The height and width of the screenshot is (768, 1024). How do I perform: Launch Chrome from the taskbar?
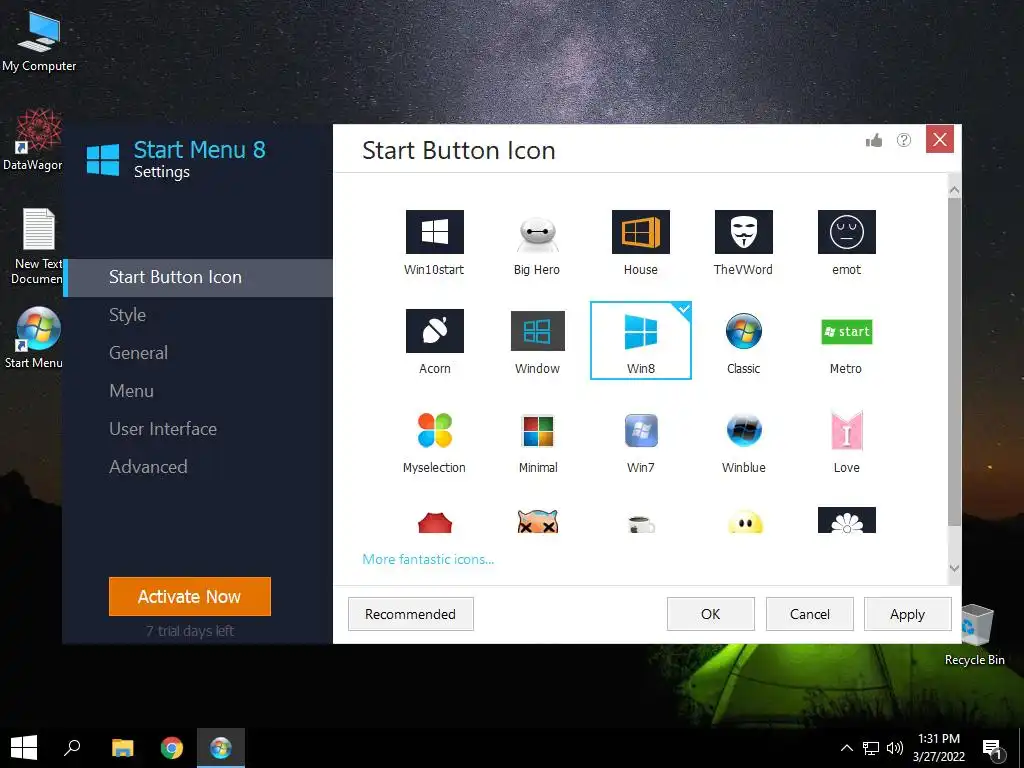[x=172, y=748]
